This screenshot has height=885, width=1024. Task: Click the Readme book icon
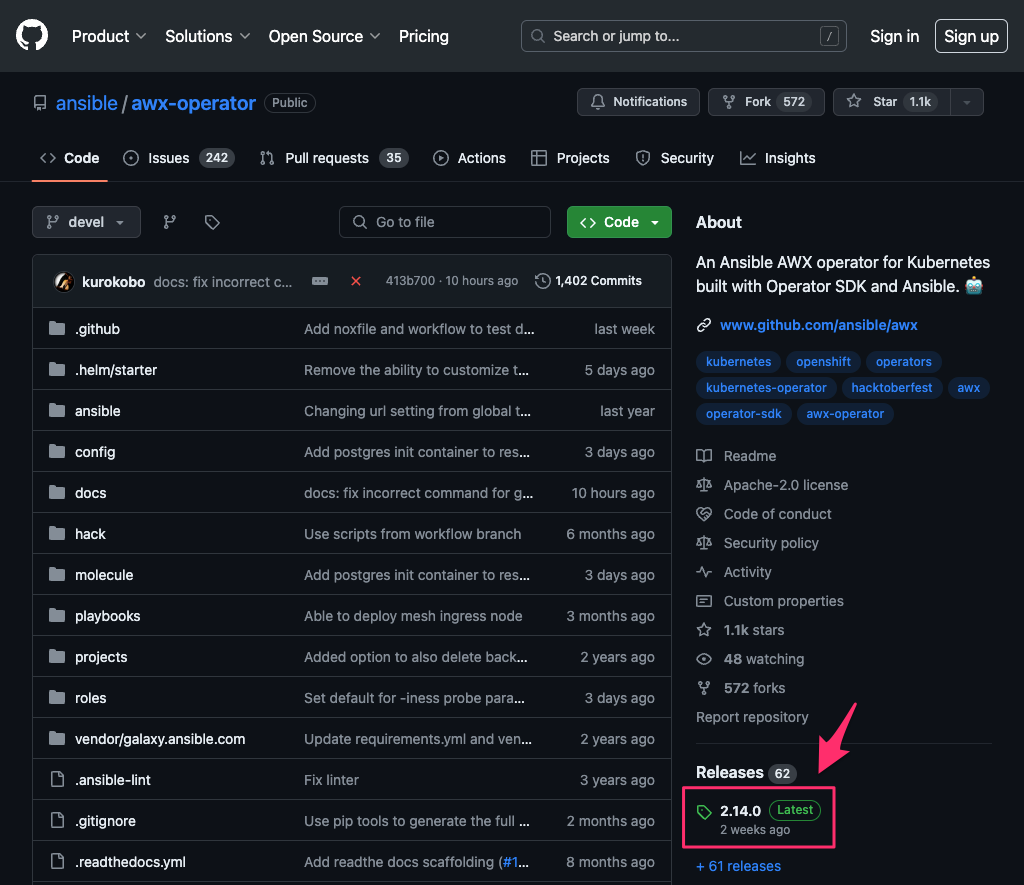[704, 456]
